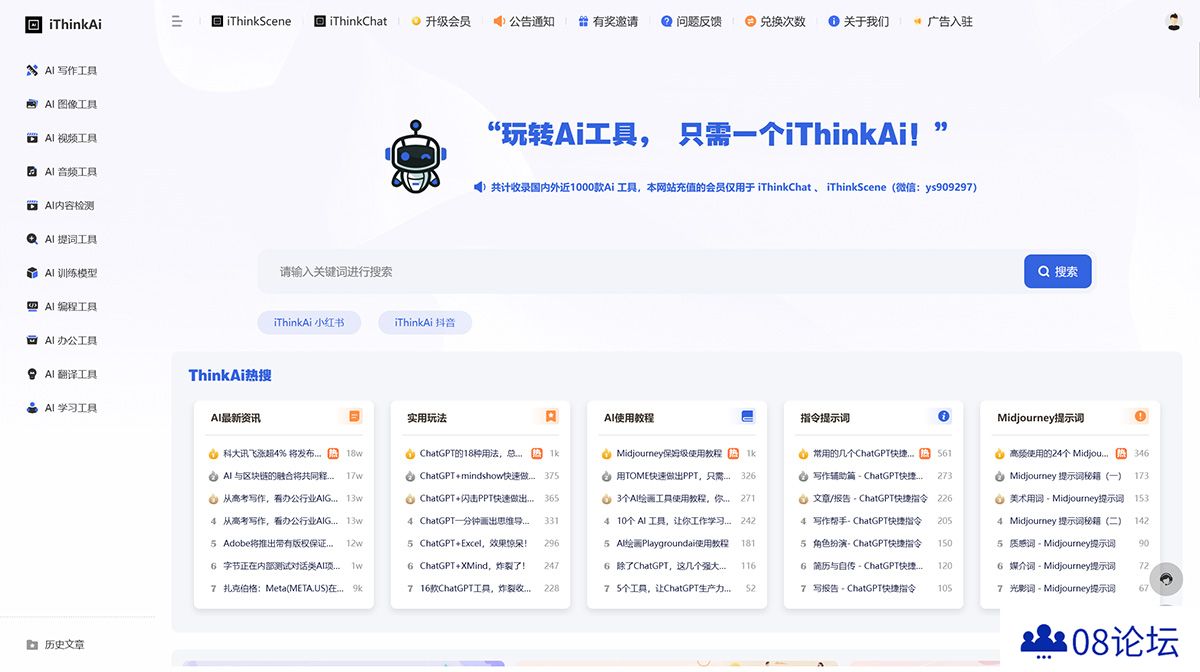This screenshot has height=672, width=1200.
Task: Click 公告通知 megaphone item
Action: [x=524, y=21]
